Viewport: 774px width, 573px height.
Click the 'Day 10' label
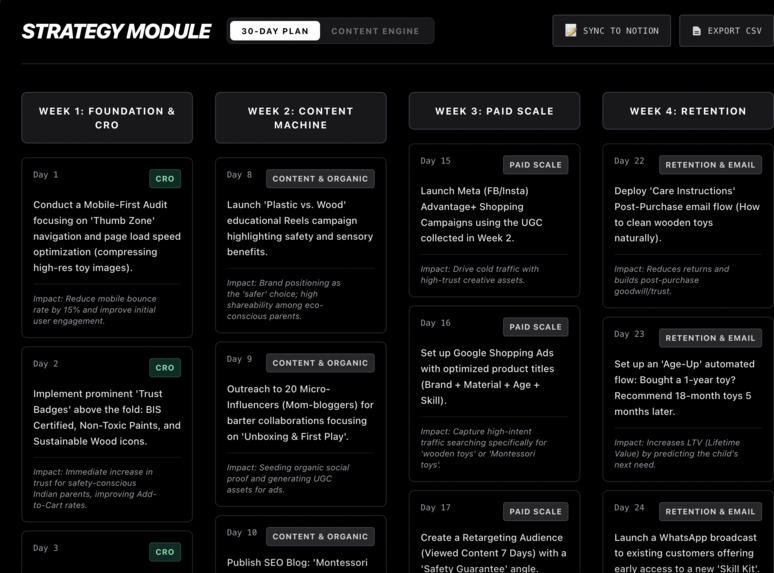242,533
